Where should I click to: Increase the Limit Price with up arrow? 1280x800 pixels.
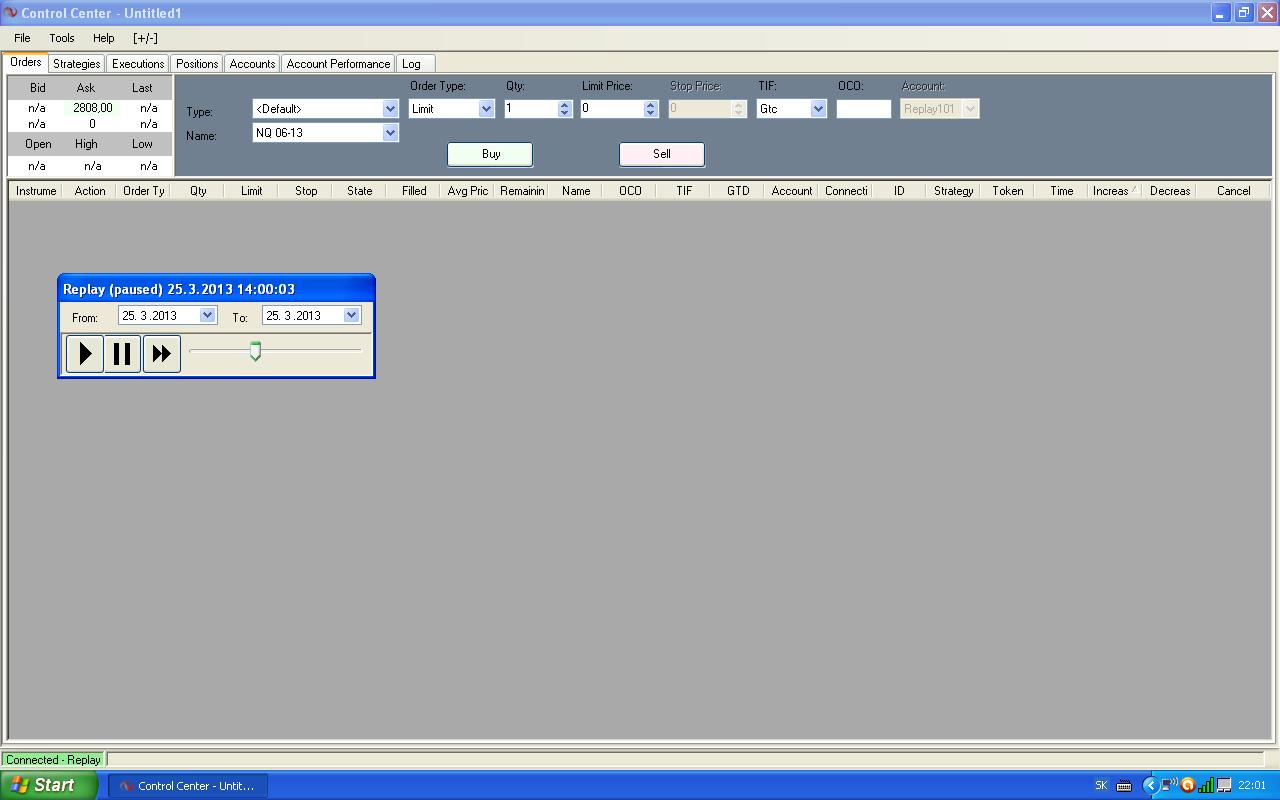click(650, 104)
